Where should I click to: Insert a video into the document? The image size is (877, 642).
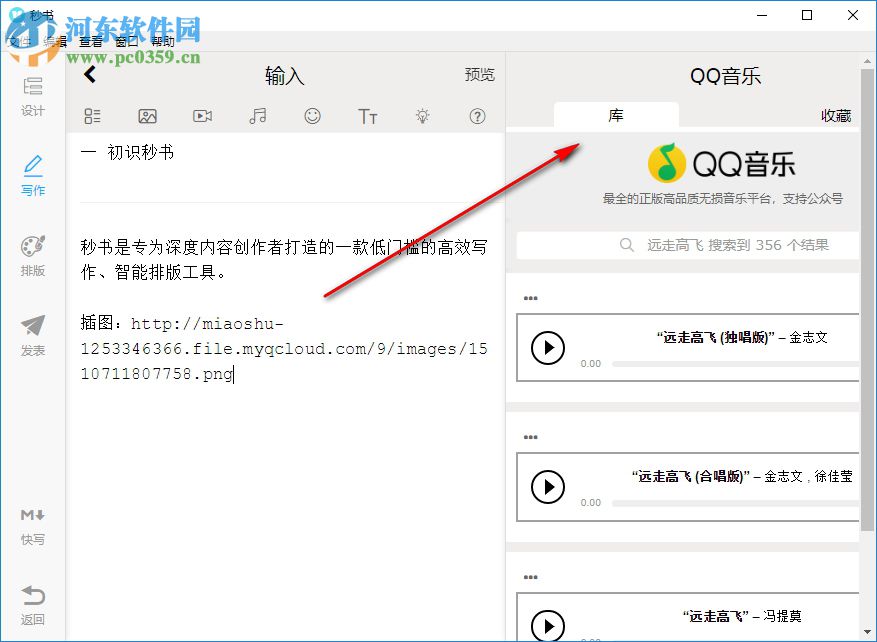[x=202, y=116]
